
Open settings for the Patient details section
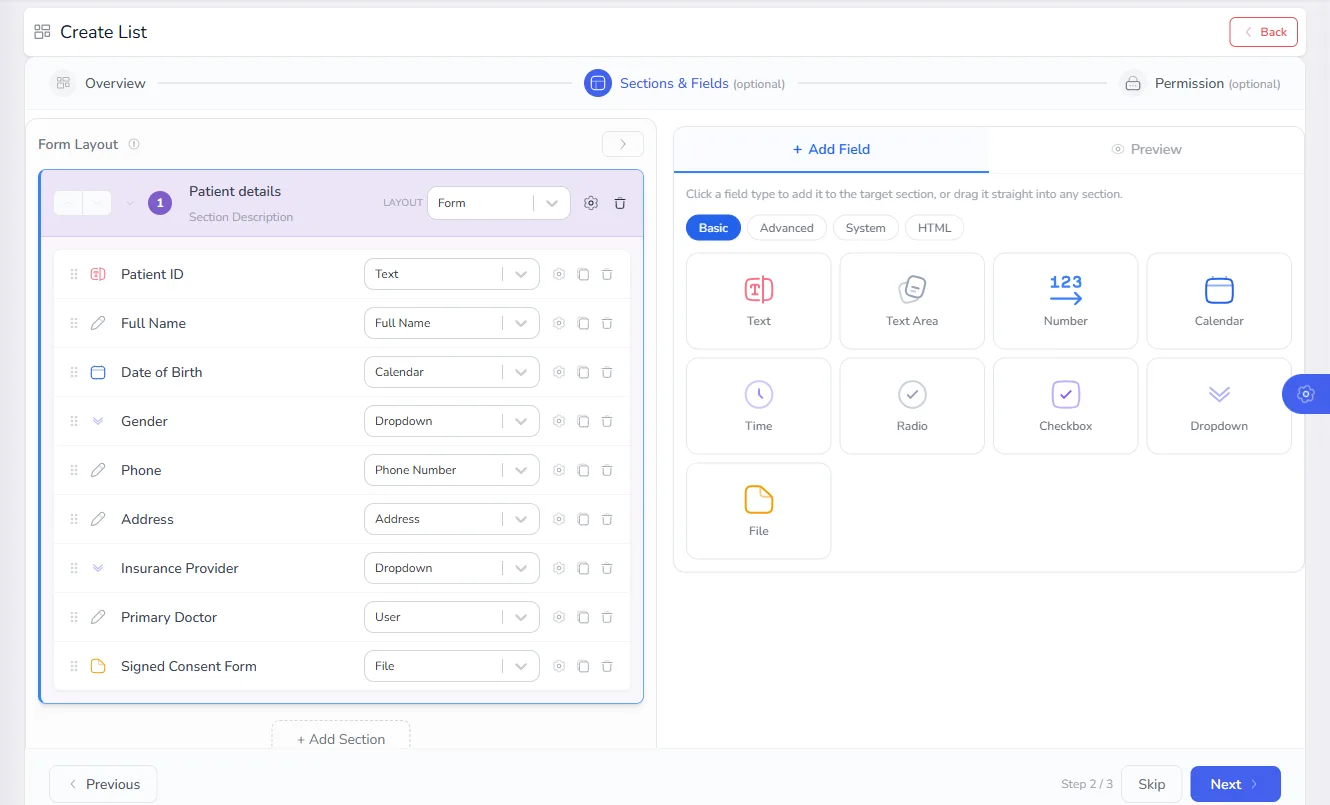(x=591, y=203)
